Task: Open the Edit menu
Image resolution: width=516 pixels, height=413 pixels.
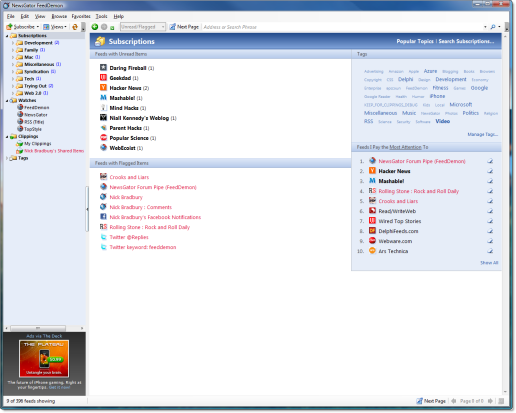Action: (25, 16)
